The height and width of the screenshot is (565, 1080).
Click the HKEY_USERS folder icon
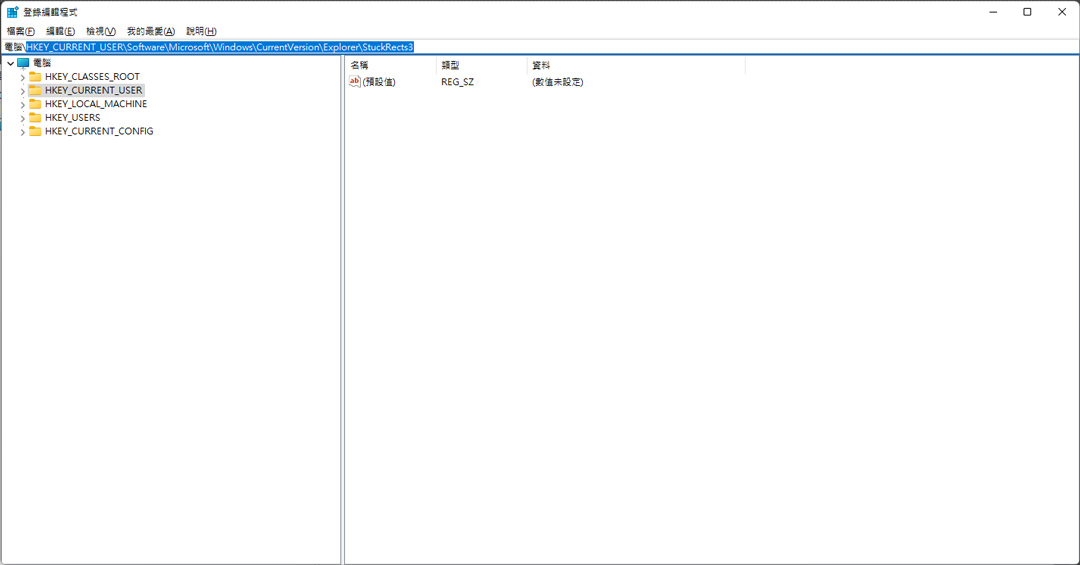coord(35,118)
